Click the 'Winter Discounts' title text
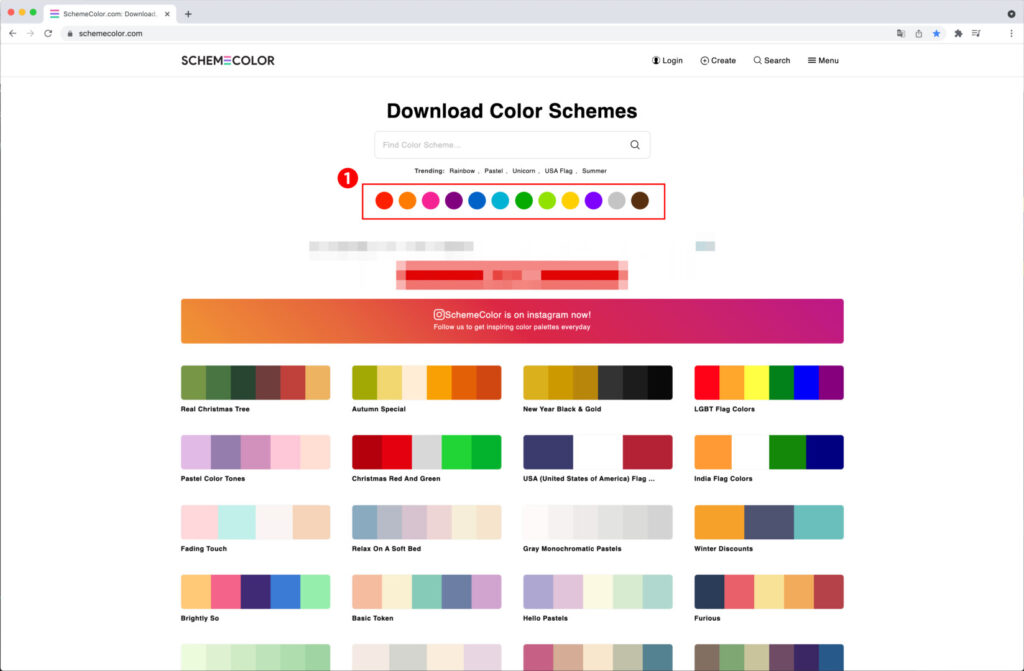The image size is (1024, 671). [x=724, y=549]
